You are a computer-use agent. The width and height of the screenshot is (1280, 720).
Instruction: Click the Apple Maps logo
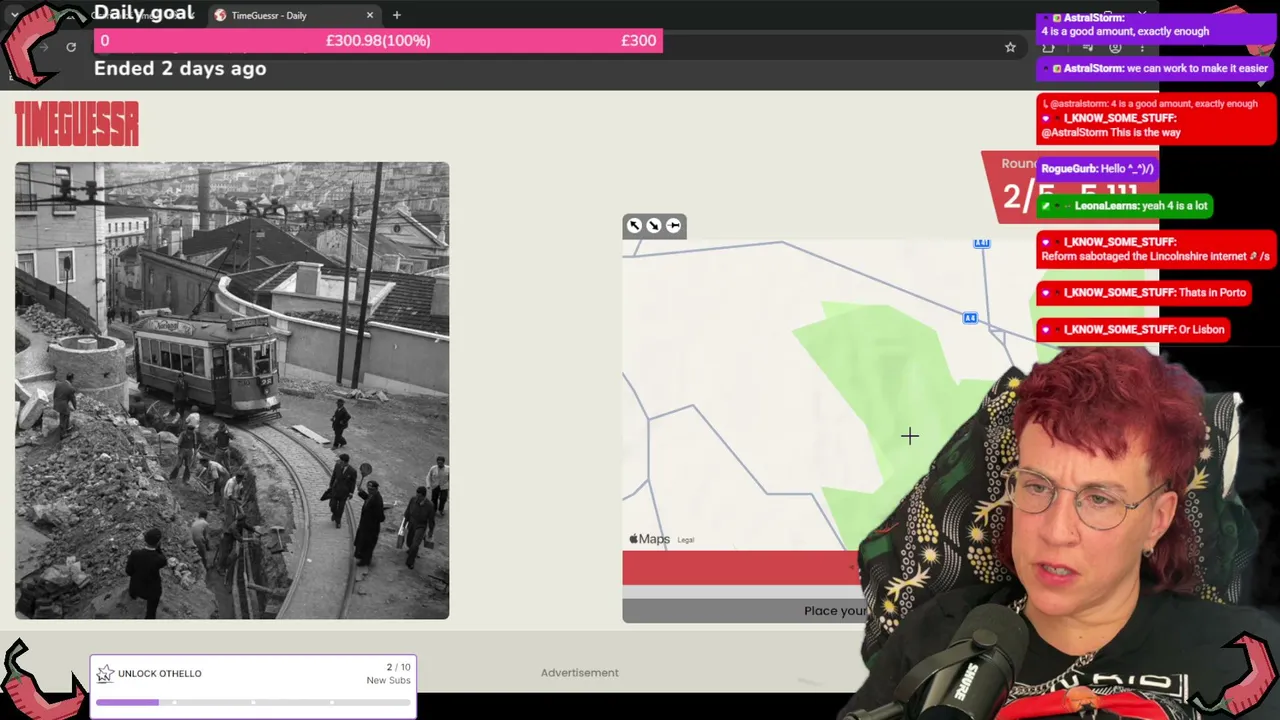649,539
